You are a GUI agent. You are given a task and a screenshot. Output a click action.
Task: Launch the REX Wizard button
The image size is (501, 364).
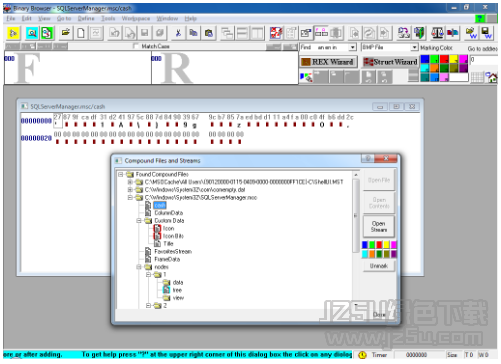coord(328,62)
